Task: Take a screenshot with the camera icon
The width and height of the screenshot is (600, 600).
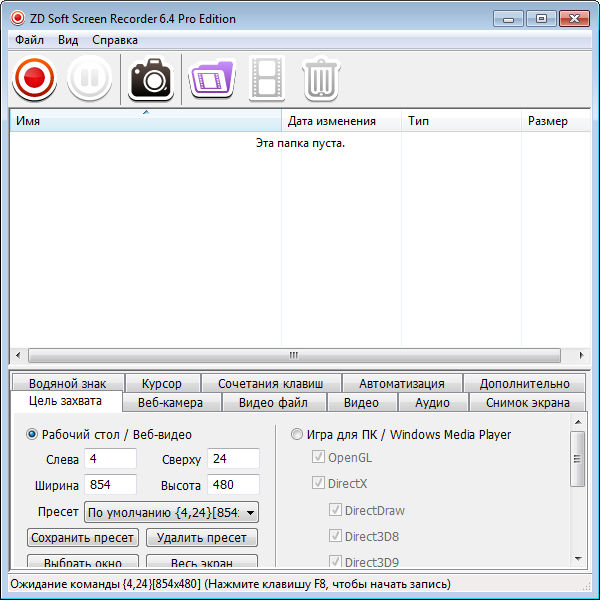Action: (x=151, y=78)
